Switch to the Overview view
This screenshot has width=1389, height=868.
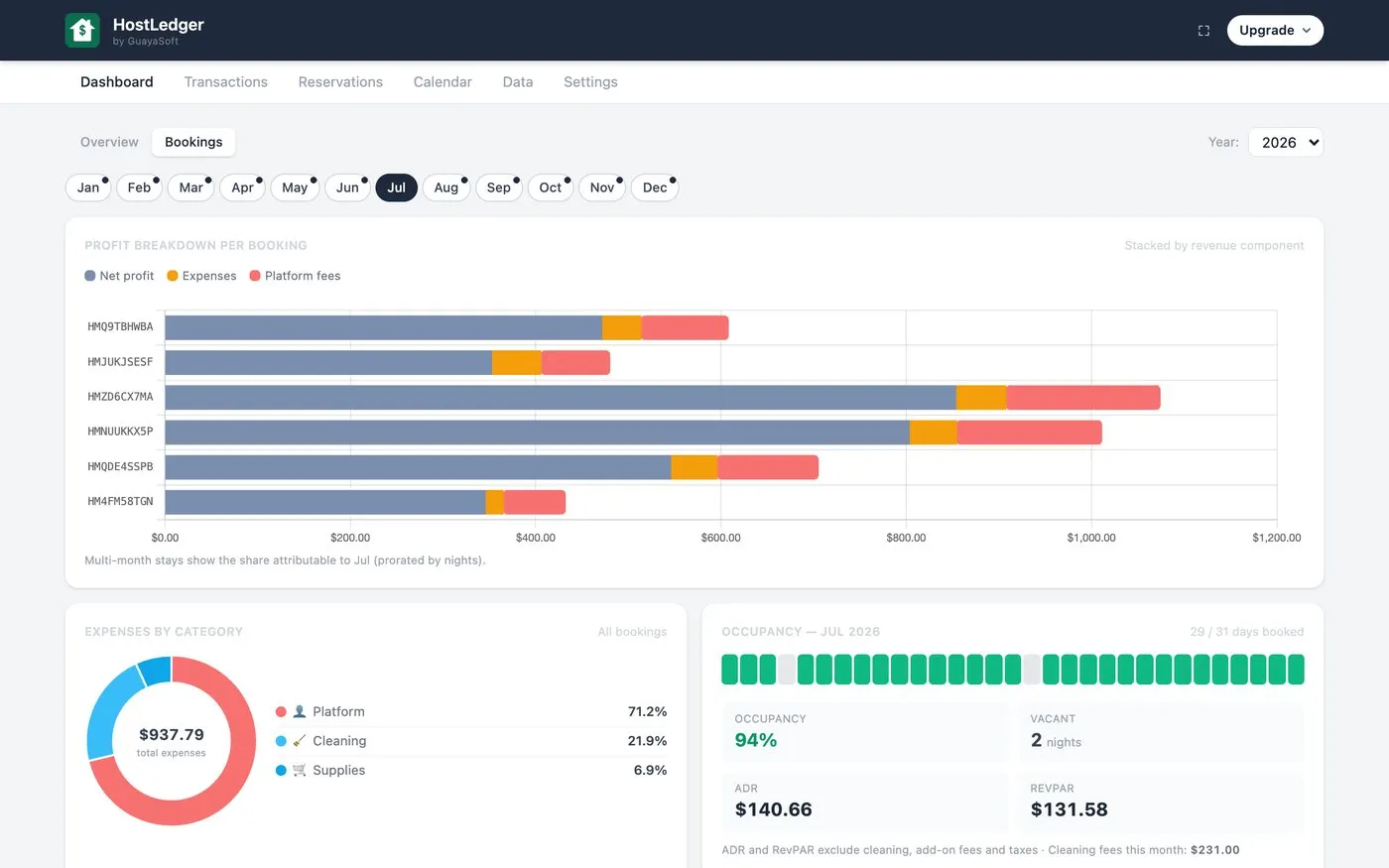click(x=109, y=142)
